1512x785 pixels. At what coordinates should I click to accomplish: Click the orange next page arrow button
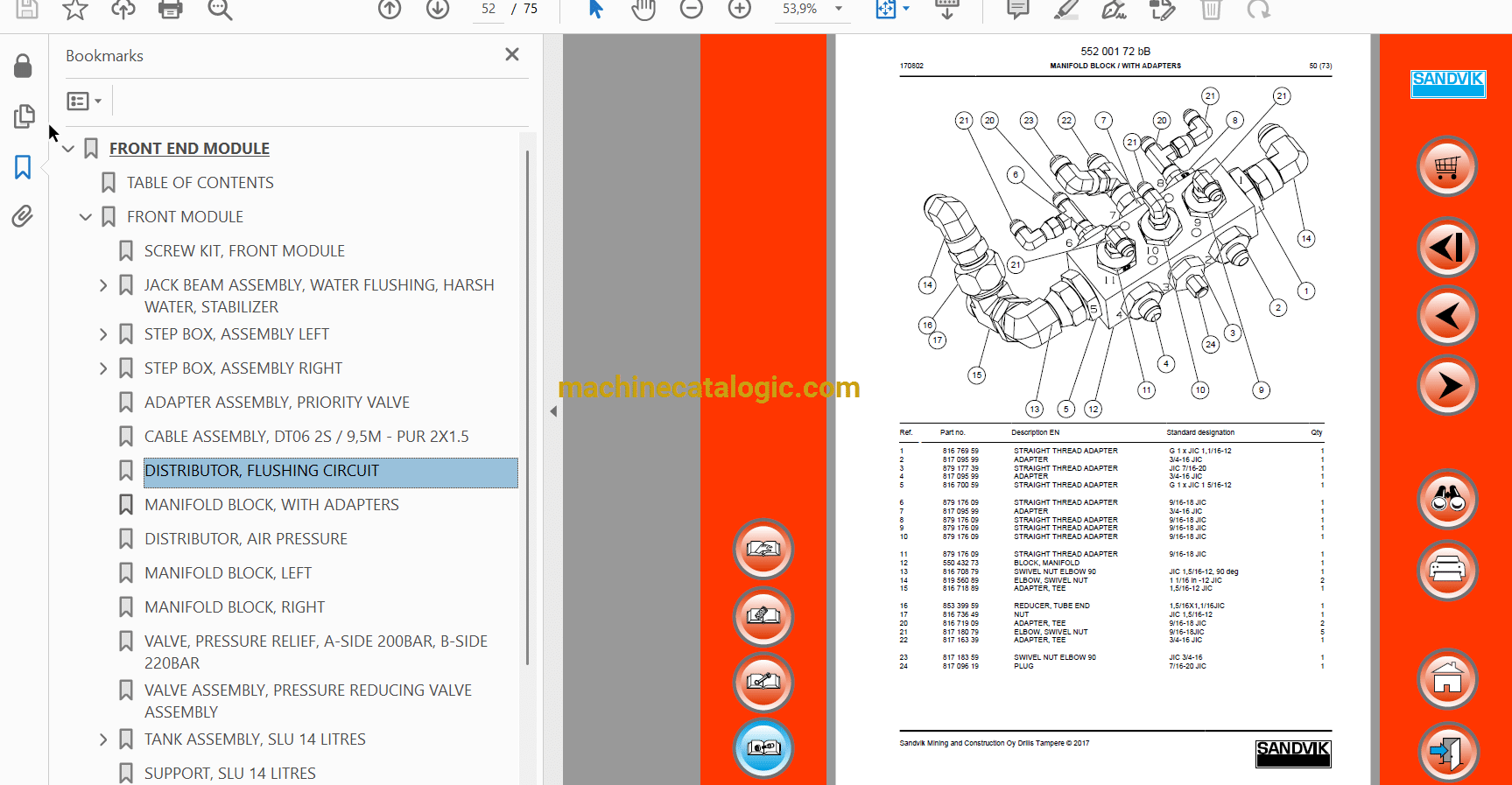pyautogui.click(x=1447, y=385)
